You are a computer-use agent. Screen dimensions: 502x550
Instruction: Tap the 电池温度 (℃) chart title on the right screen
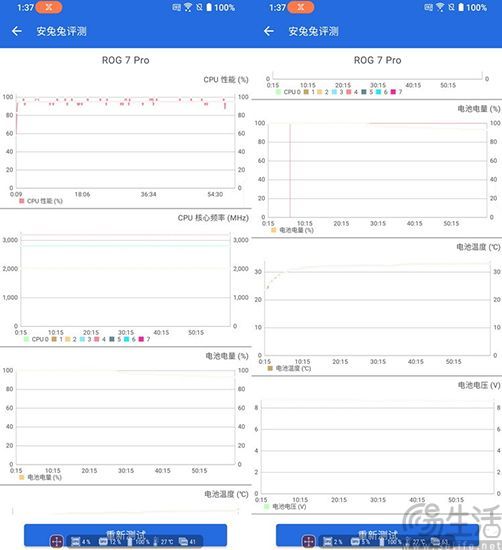click(478, 247)
